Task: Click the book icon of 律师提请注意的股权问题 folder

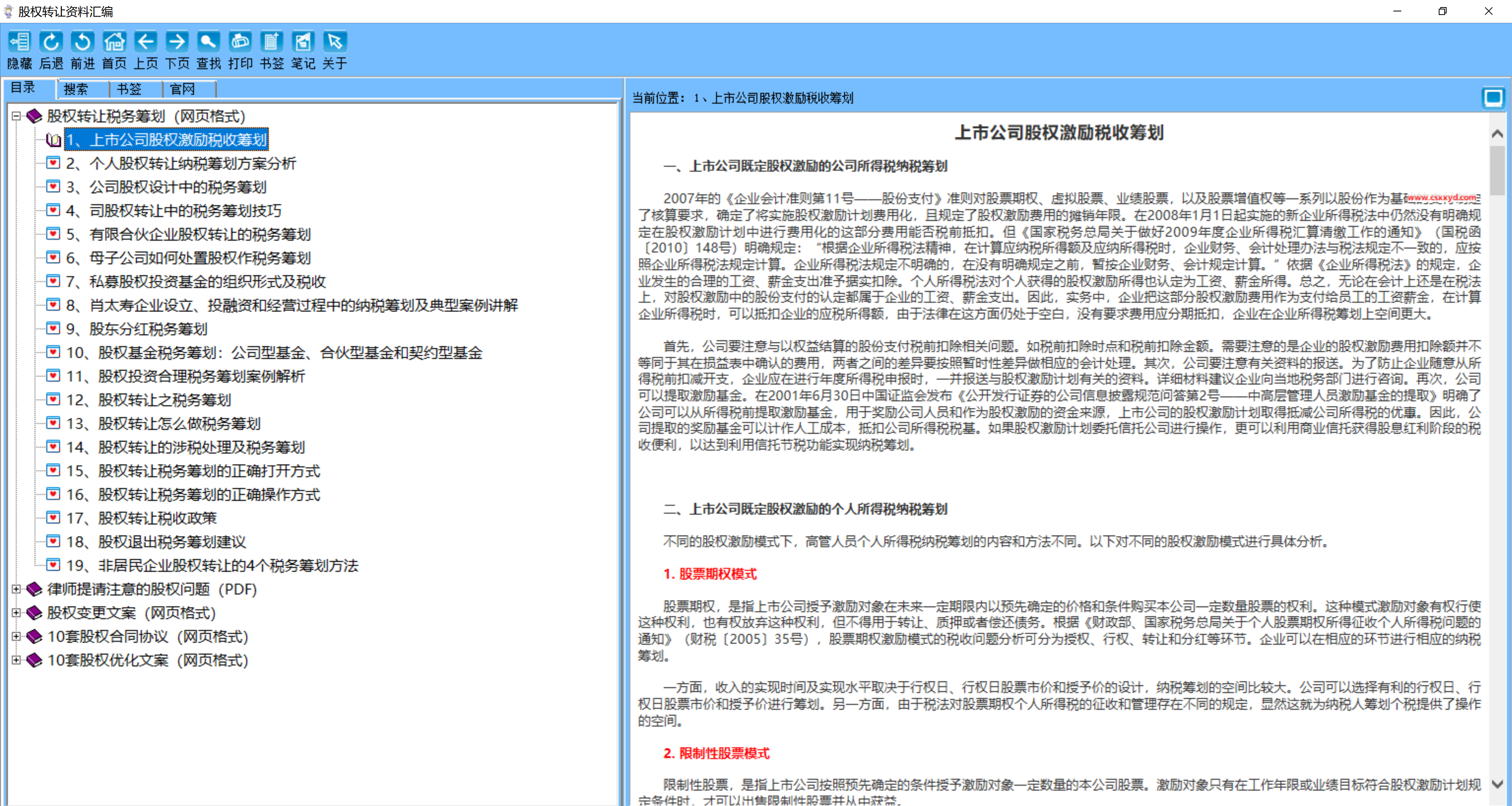Action: [x=35, y=589]
